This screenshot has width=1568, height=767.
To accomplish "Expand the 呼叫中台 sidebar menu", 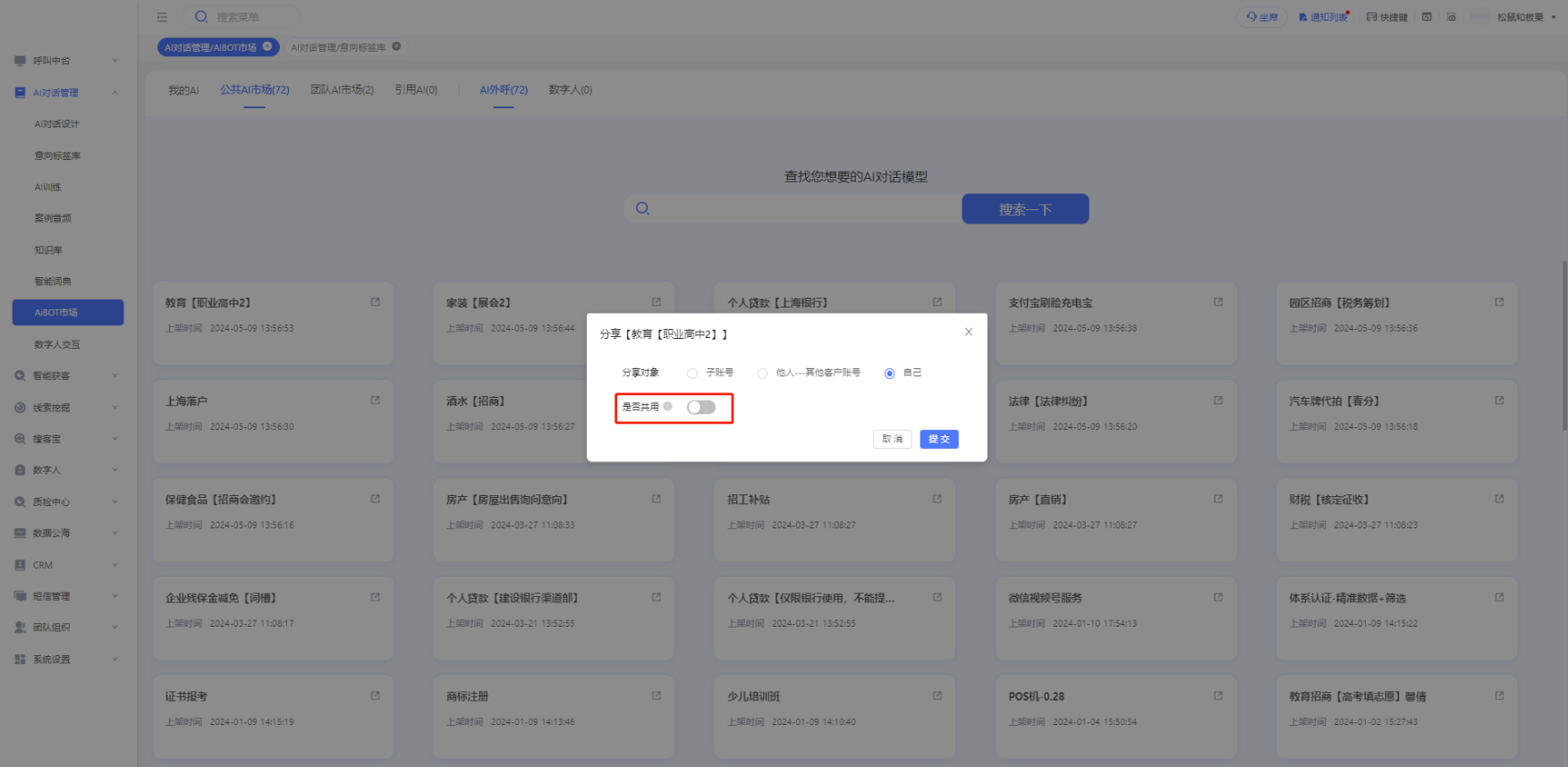I will 67,61.
